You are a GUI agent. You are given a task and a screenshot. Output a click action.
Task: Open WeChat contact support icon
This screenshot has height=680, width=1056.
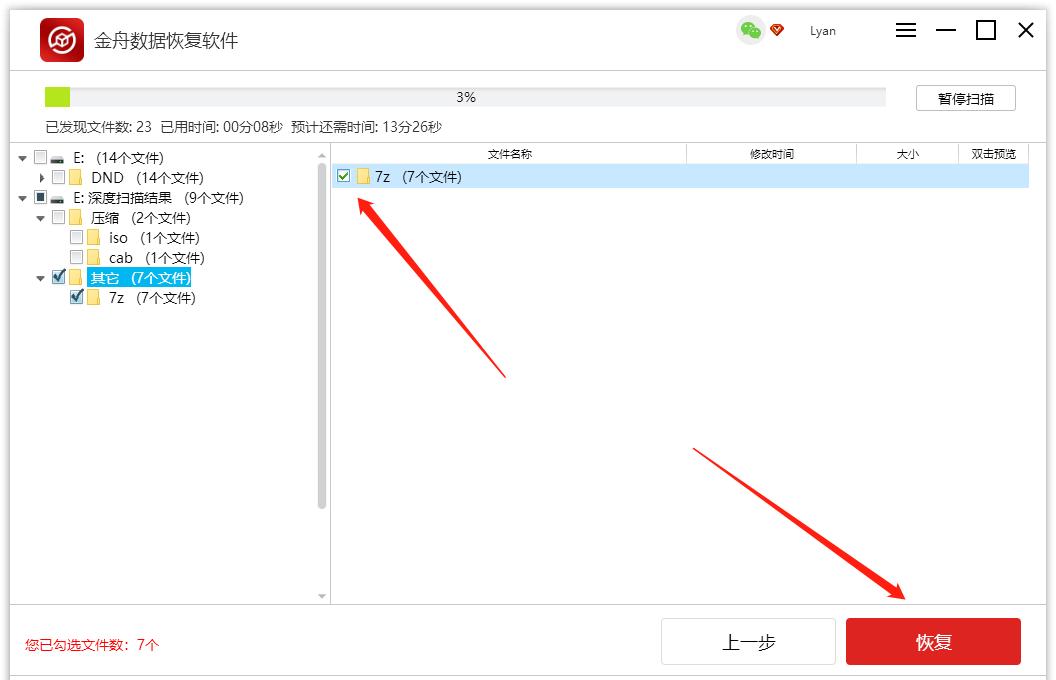(x=749, y=31)
